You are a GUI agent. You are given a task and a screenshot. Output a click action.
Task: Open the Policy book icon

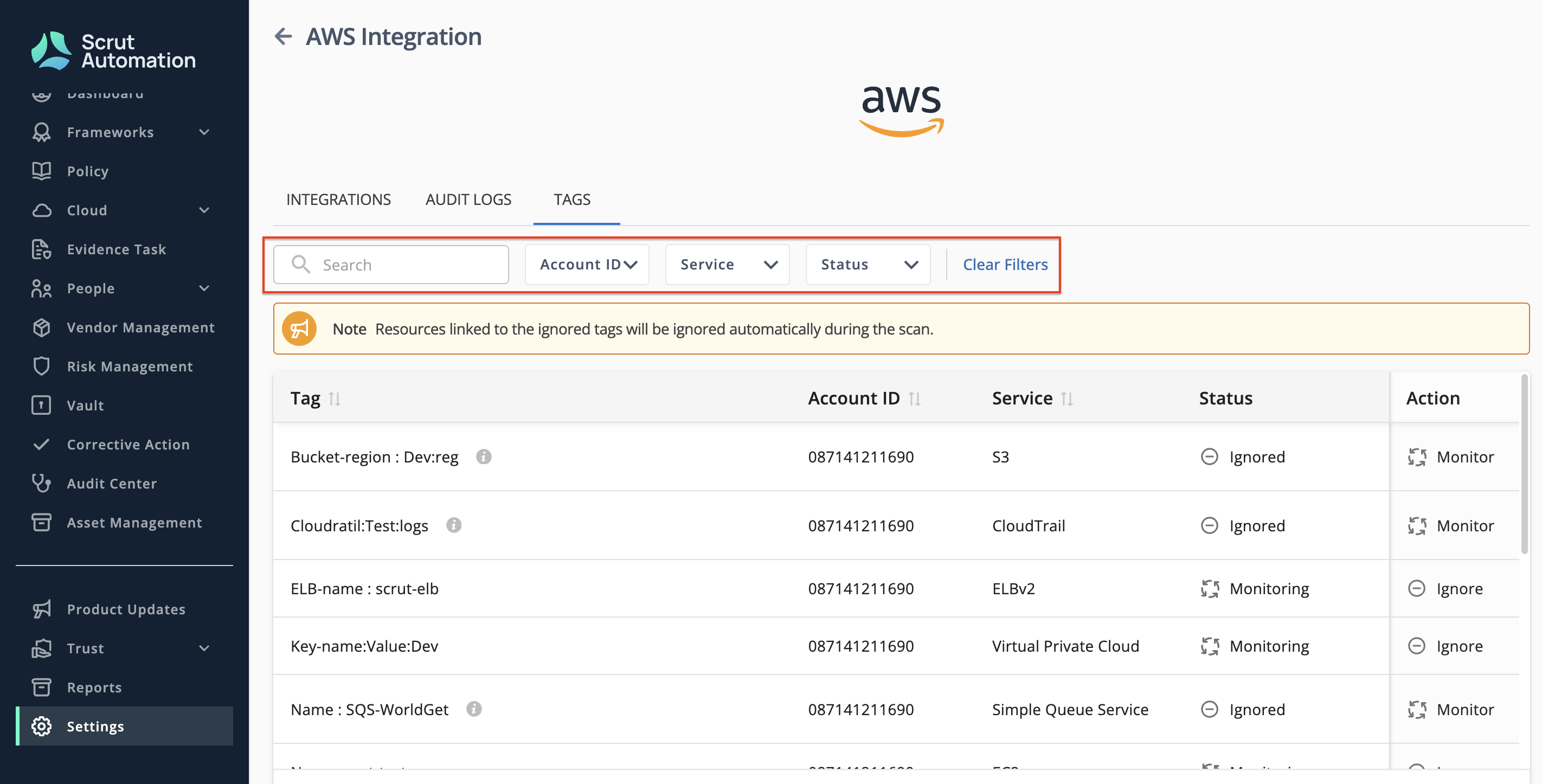pyautogui.click(x=41, y=171)
